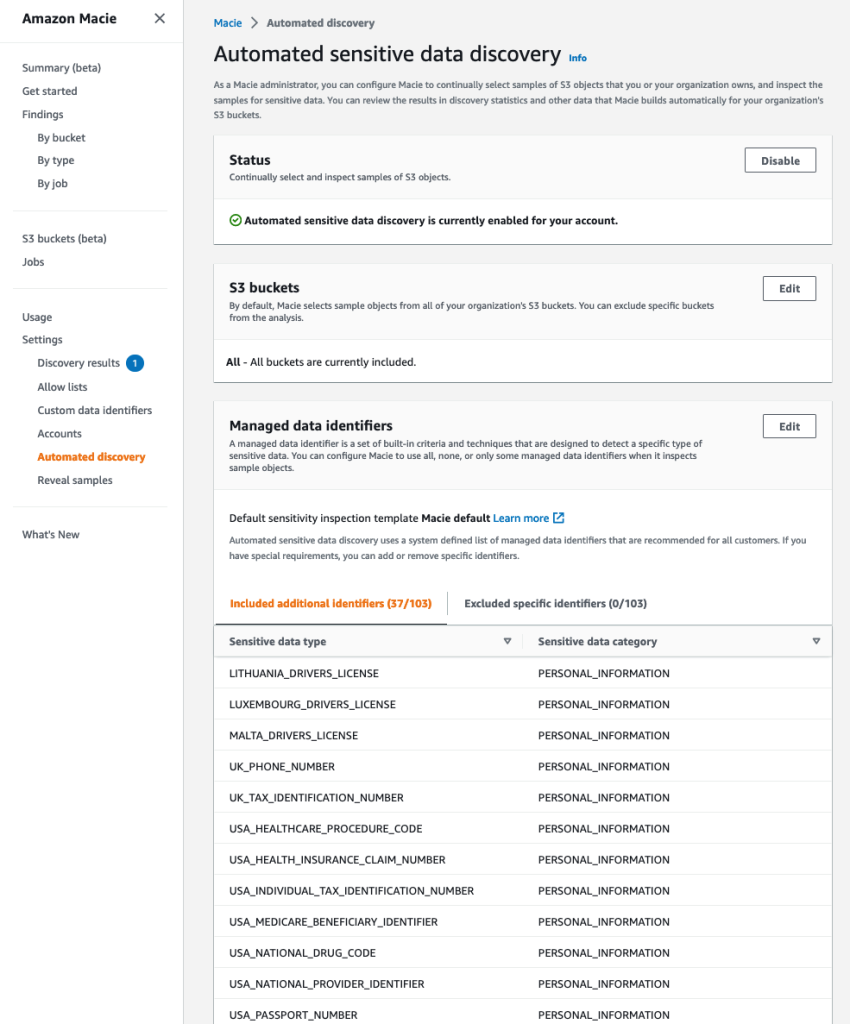Open the Learn more link

pos(521,518)
